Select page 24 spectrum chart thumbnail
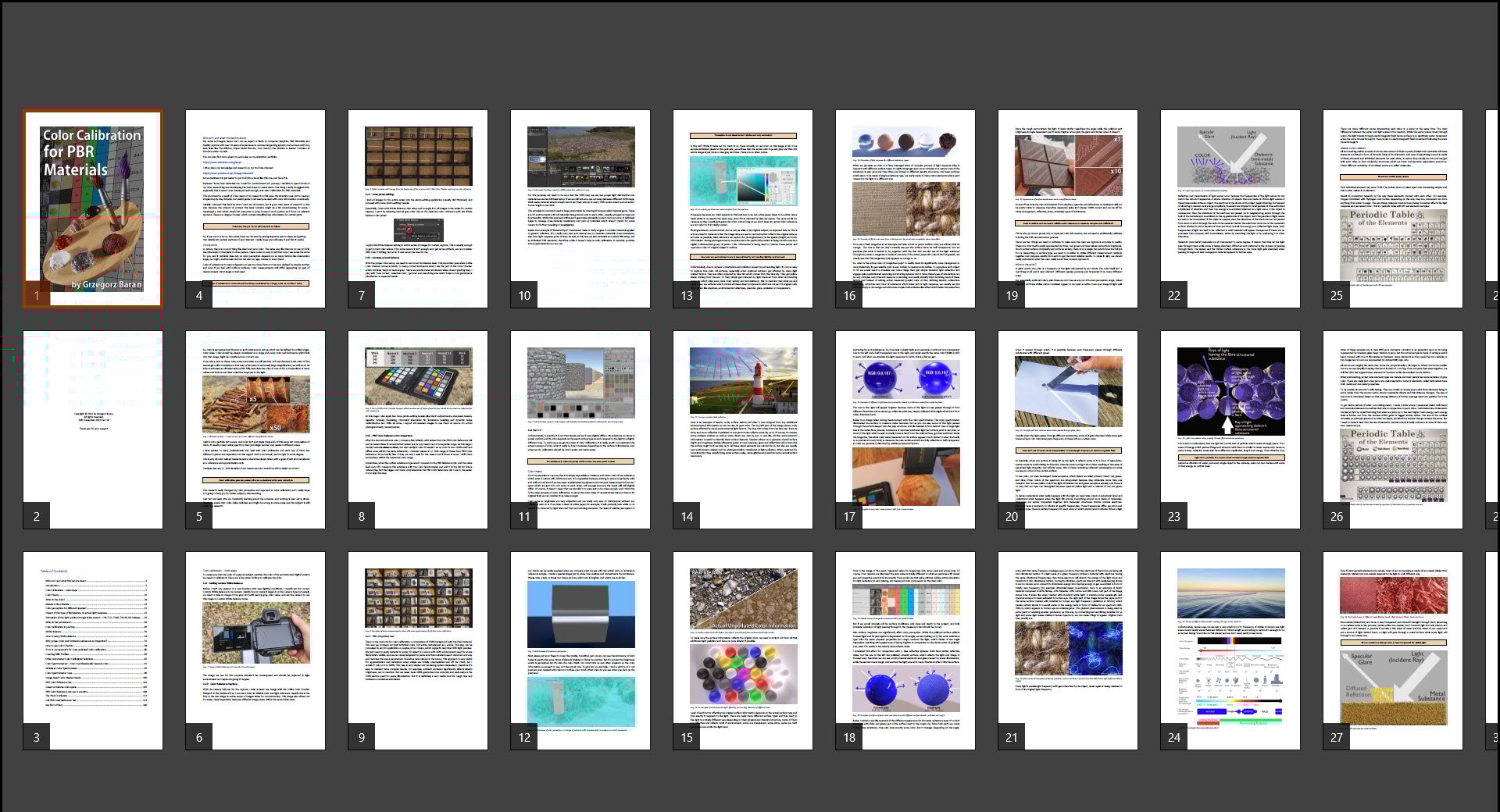The width and height of the screenshot is (1500, 812). pos(1230,650)
